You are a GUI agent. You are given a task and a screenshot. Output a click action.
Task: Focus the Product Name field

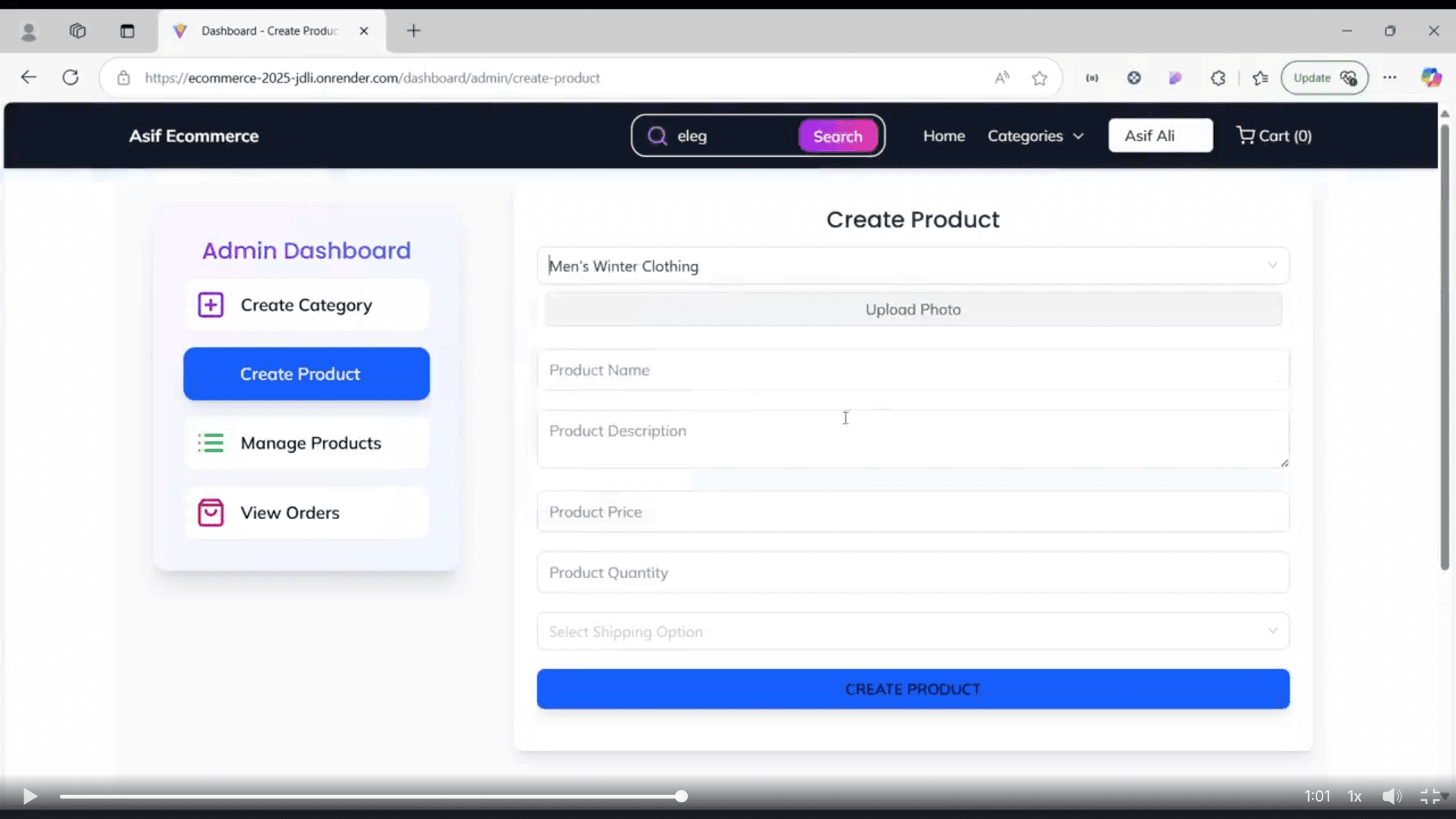pos(913,370)
